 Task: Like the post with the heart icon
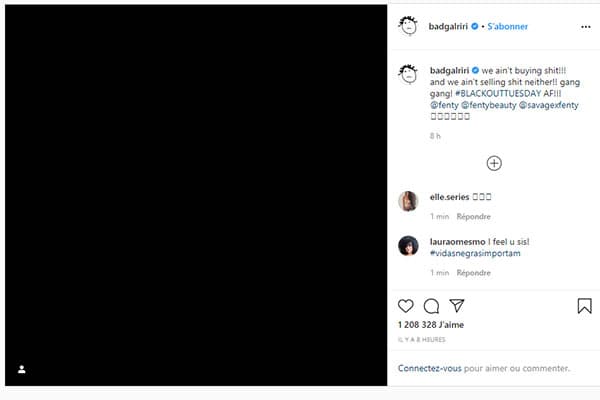[406, 306]
